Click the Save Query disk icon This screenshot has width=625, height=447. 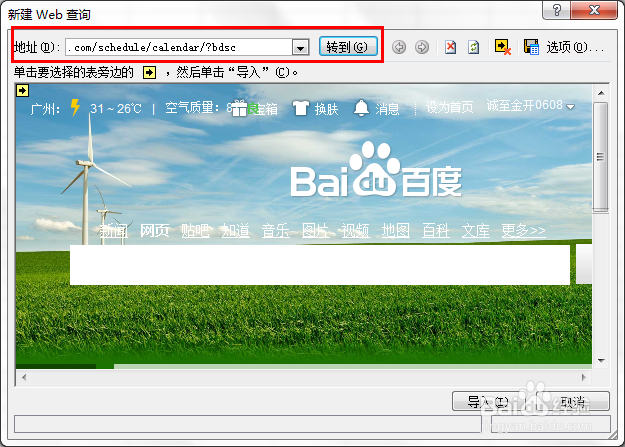pyautogui.click(x=531, y=47)
